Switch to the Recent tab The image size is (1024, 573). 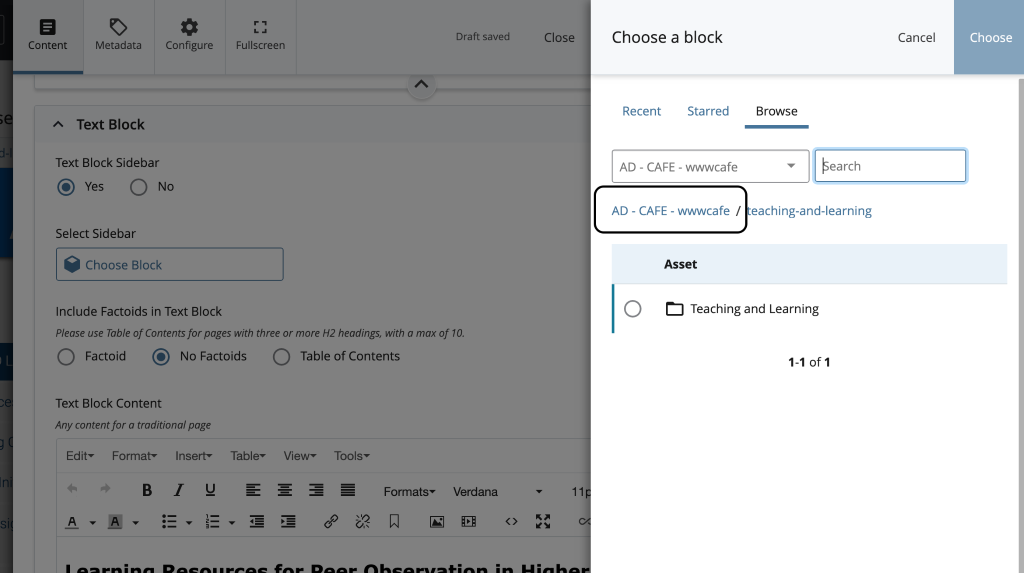pos(641,111)
